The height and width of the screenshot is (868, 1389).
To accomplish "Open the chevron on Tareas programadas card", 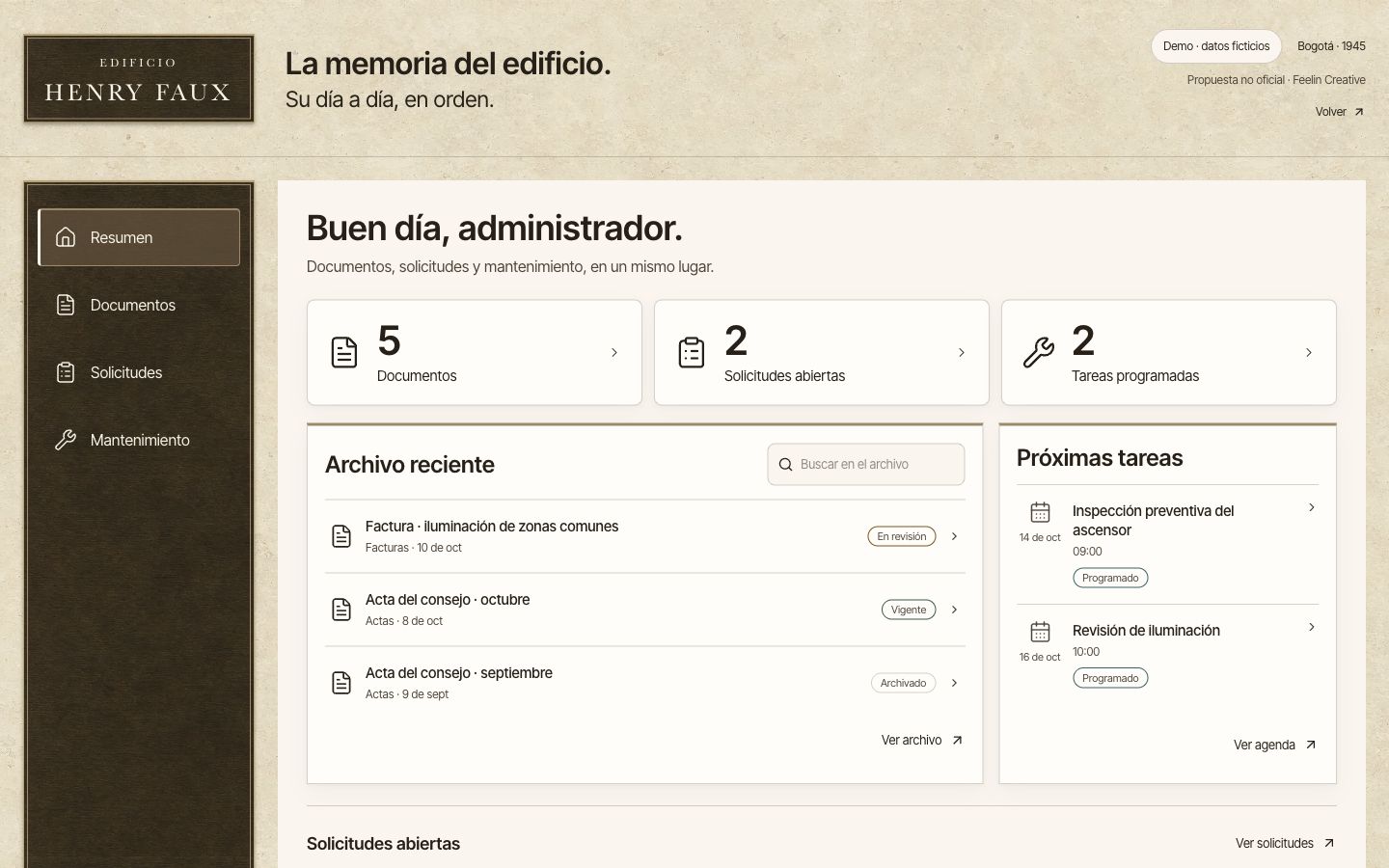I will point(1309,353).
